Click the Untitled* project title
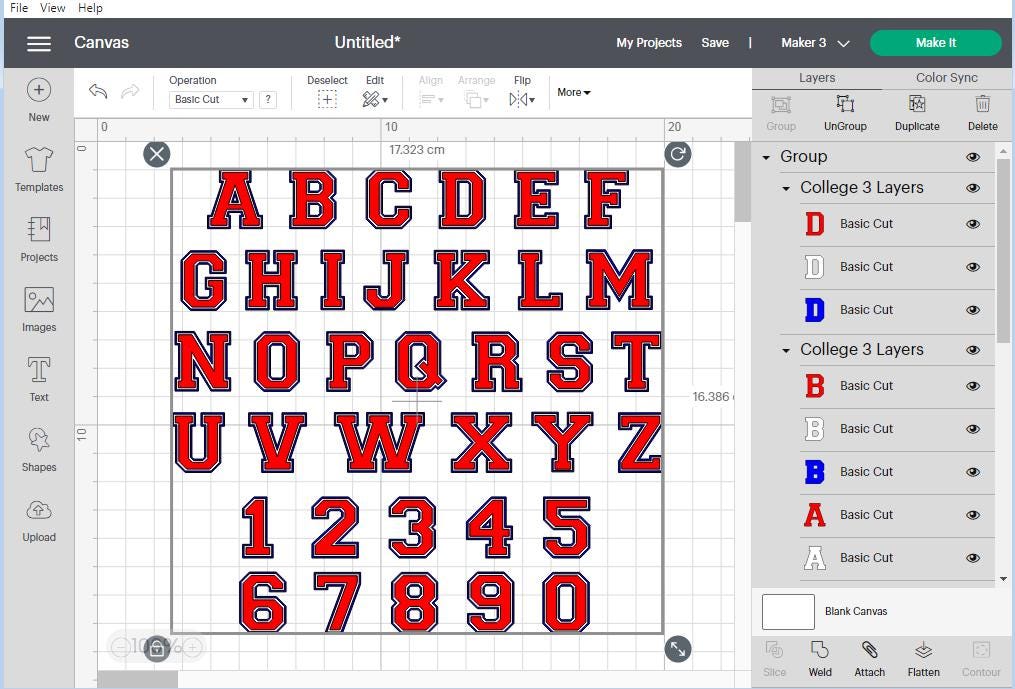The image size is (1015, 689). point(367,42)
